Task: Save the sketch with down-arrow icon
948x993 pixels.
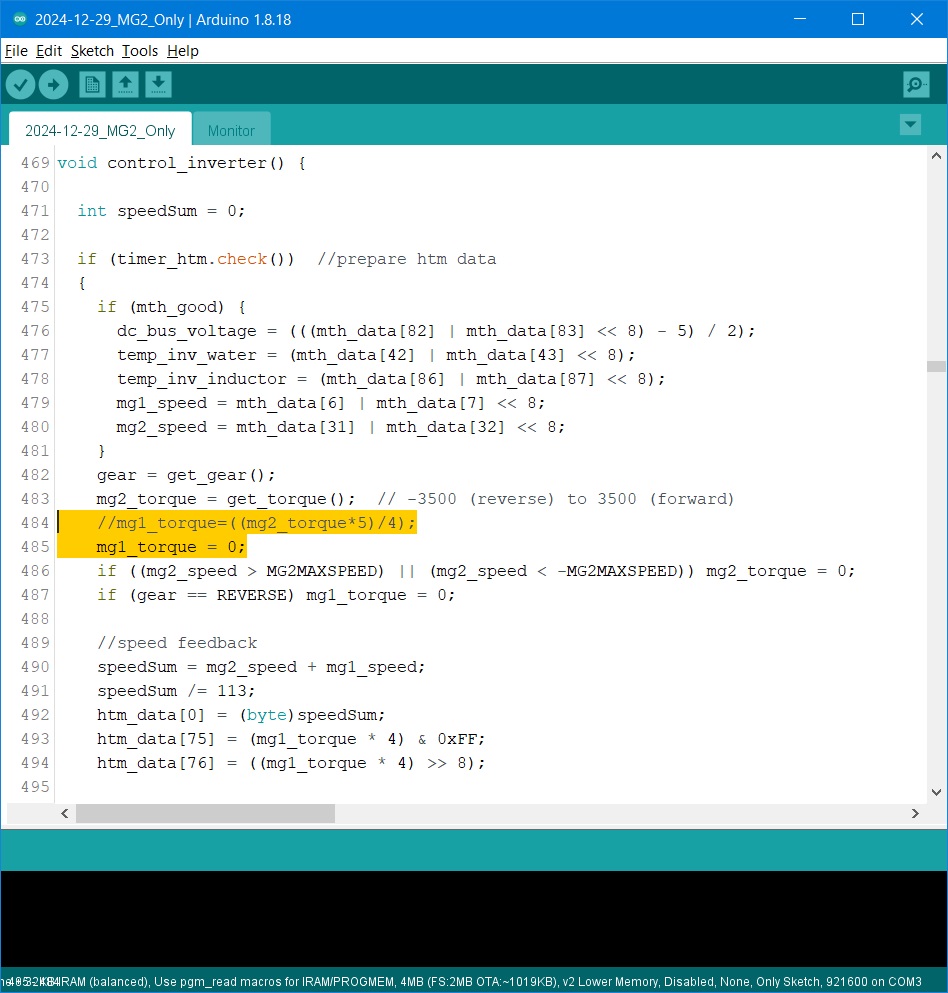Action: tap(158, 85)
